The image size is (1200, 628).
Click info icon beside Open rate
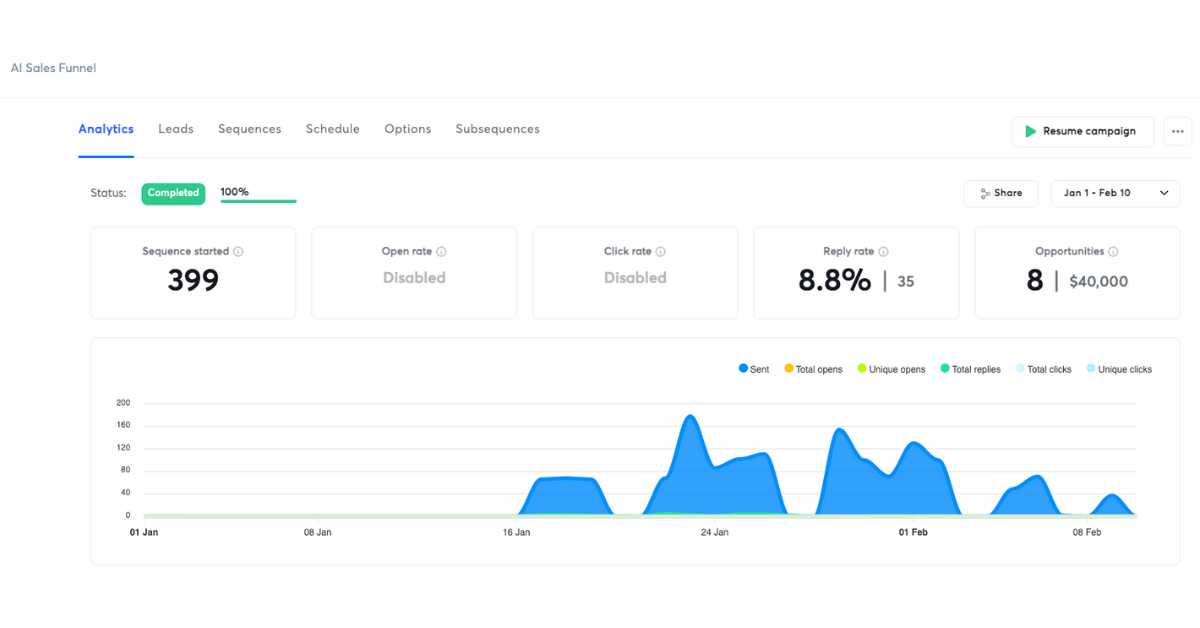(x=441, y=252)
